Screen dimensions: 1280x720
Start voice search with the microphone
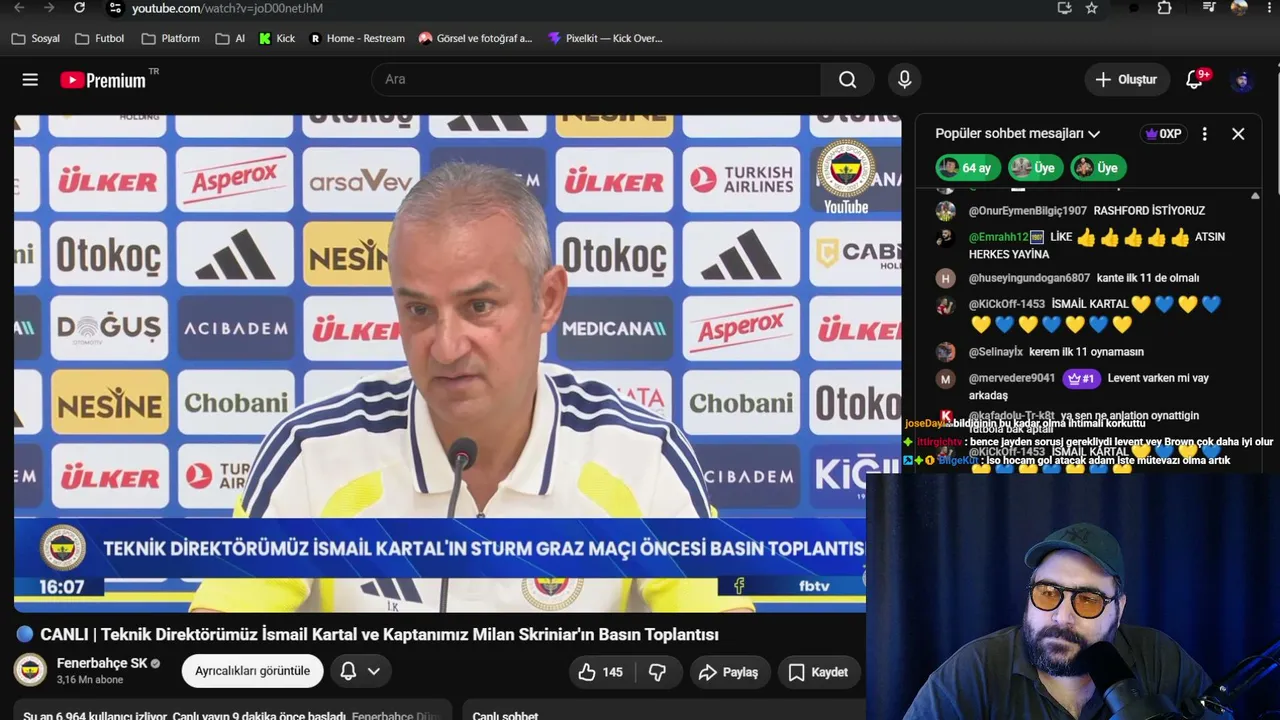pos(905,80)
